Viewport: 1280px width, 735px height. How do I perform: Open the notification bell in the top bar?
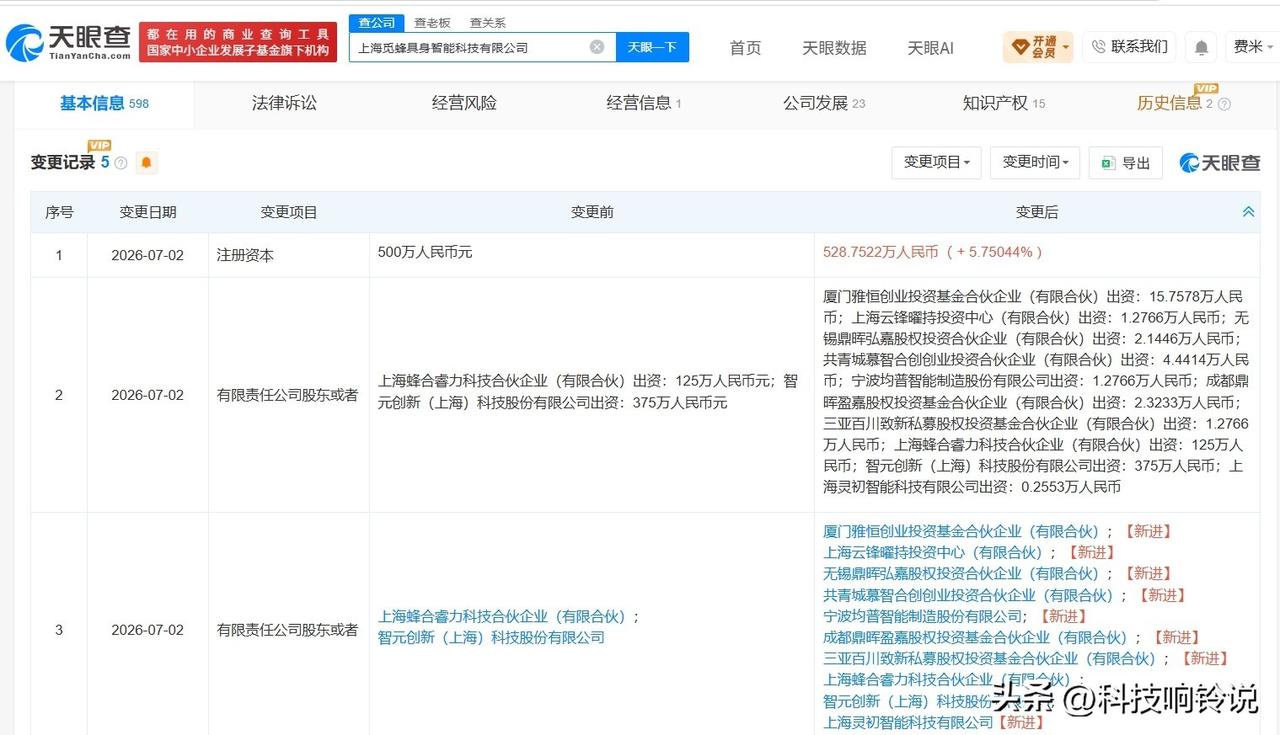tap(1201, 47)
